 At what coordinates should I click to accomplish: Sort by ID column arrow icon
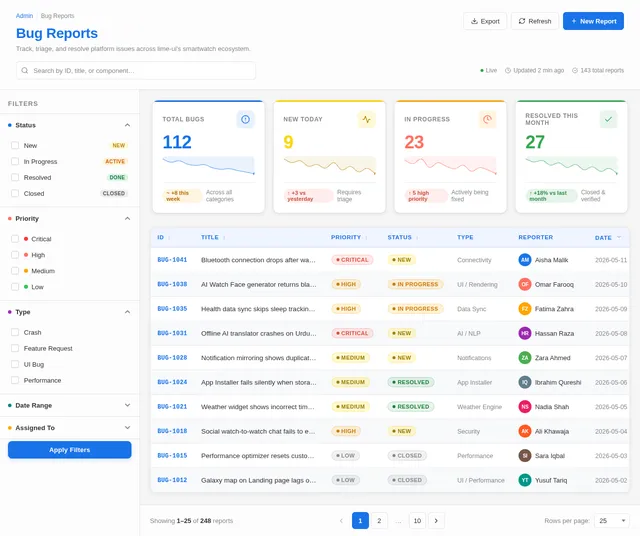coord(169,238)
